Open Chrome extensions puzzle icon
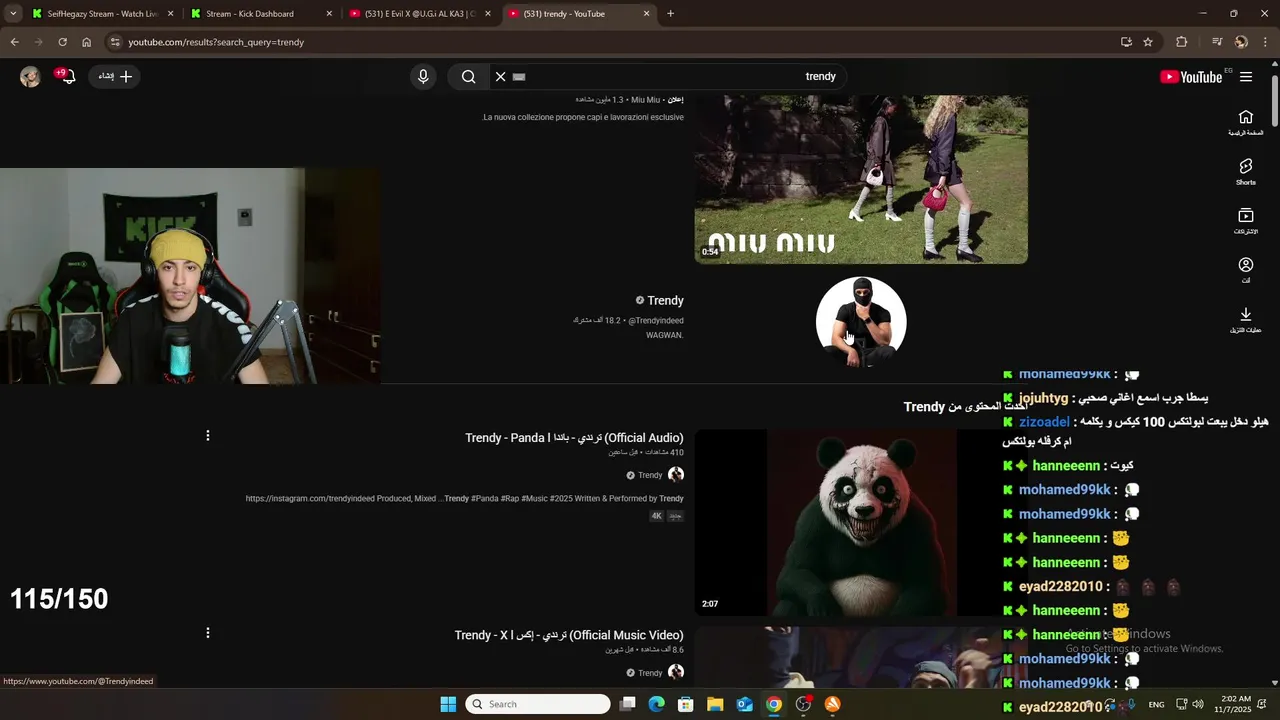Image resolution: width=1280 pixels, height=720 pixels. pyautogui.click(x=1182, y=42)
